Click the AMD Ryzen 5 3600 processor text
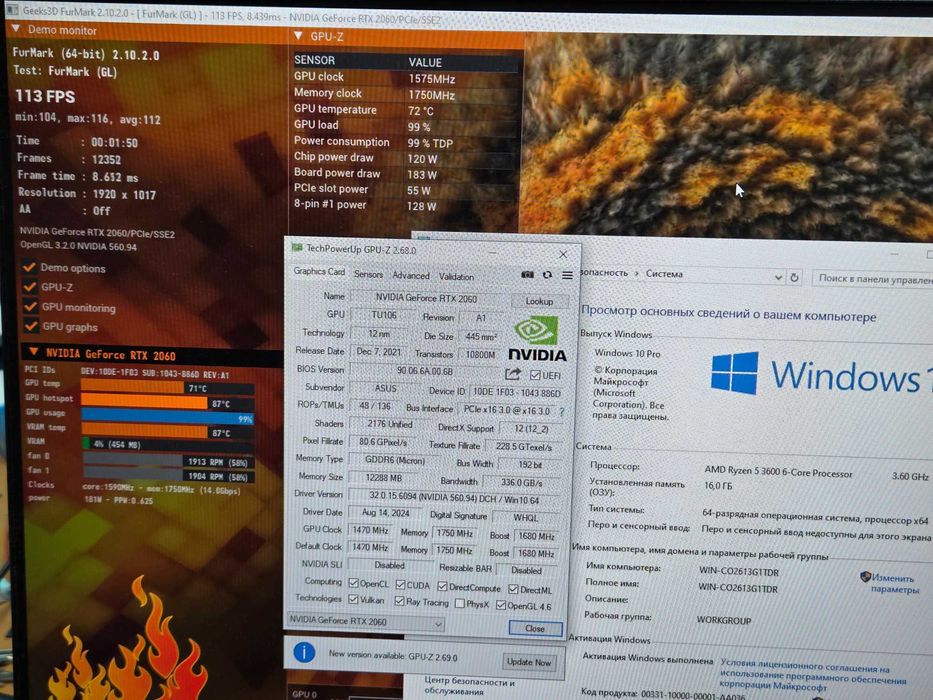This screenshot has height=700, width=933. click(x=778, y=472)
